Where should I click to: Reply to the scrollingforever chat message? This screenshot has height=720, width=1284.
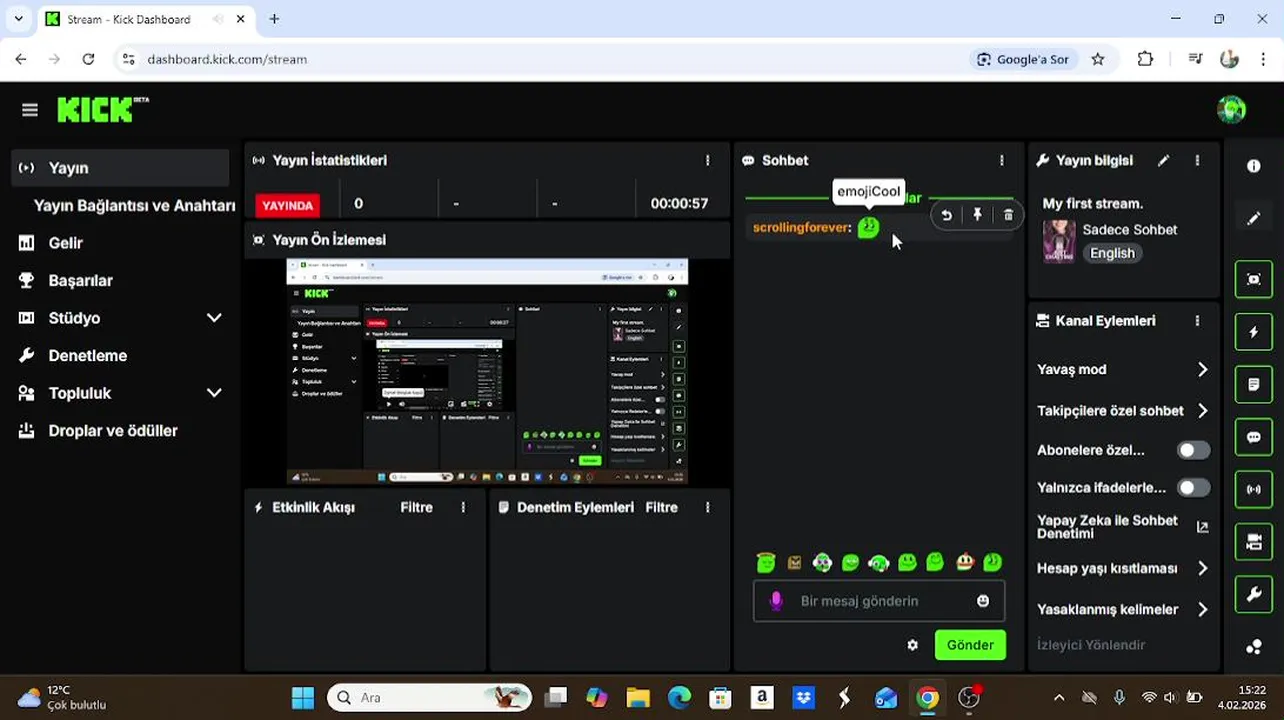pyautogui.click(x=946, y=215)
